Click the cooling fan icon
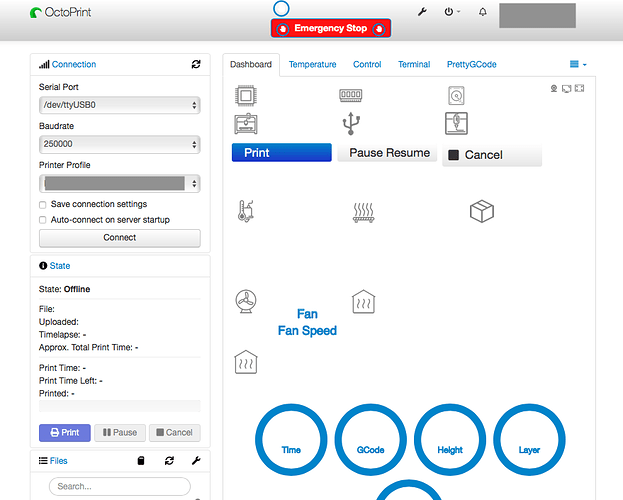Viewport: 623px width, 500px height. 246,301
